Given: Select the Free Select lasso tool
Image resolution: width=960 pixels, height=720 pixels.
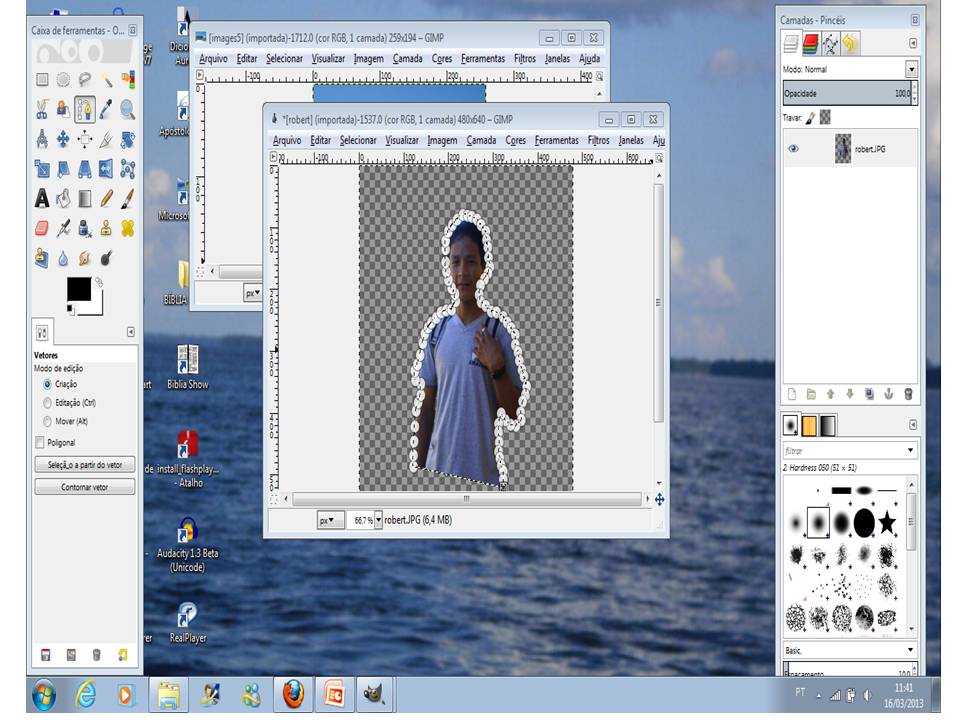Looking at the screenshot, I should point(84,80).
